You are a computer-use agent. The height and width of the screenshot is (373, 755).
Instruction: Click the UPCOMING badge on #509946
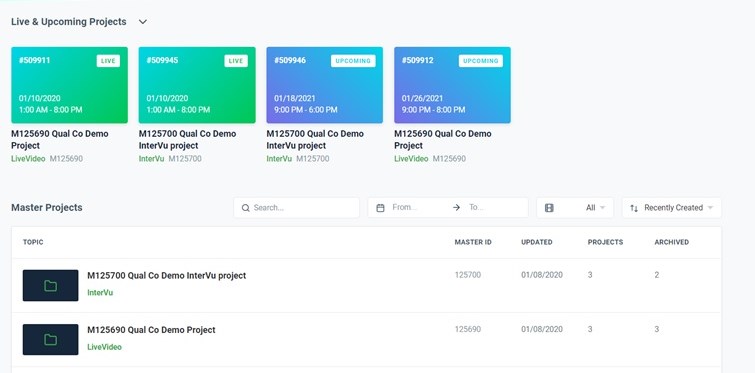point(353,61)
